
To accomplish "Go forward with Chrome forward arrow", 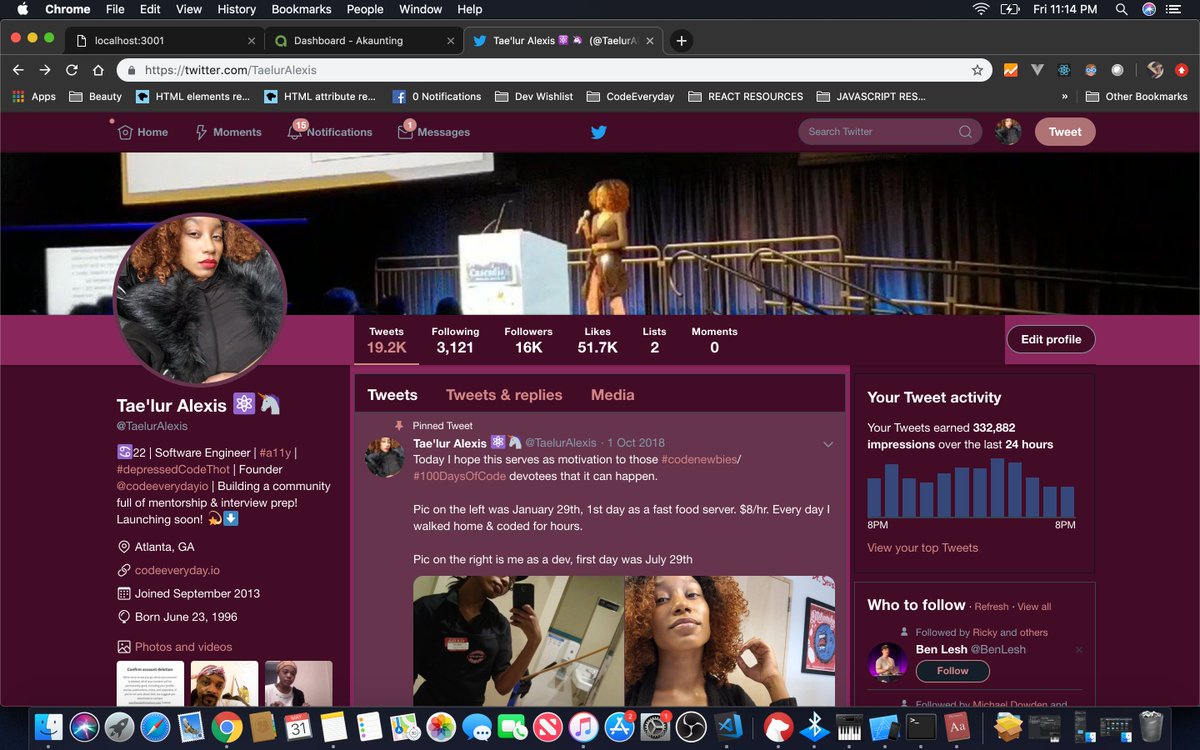I will click(x=44, y=70).
